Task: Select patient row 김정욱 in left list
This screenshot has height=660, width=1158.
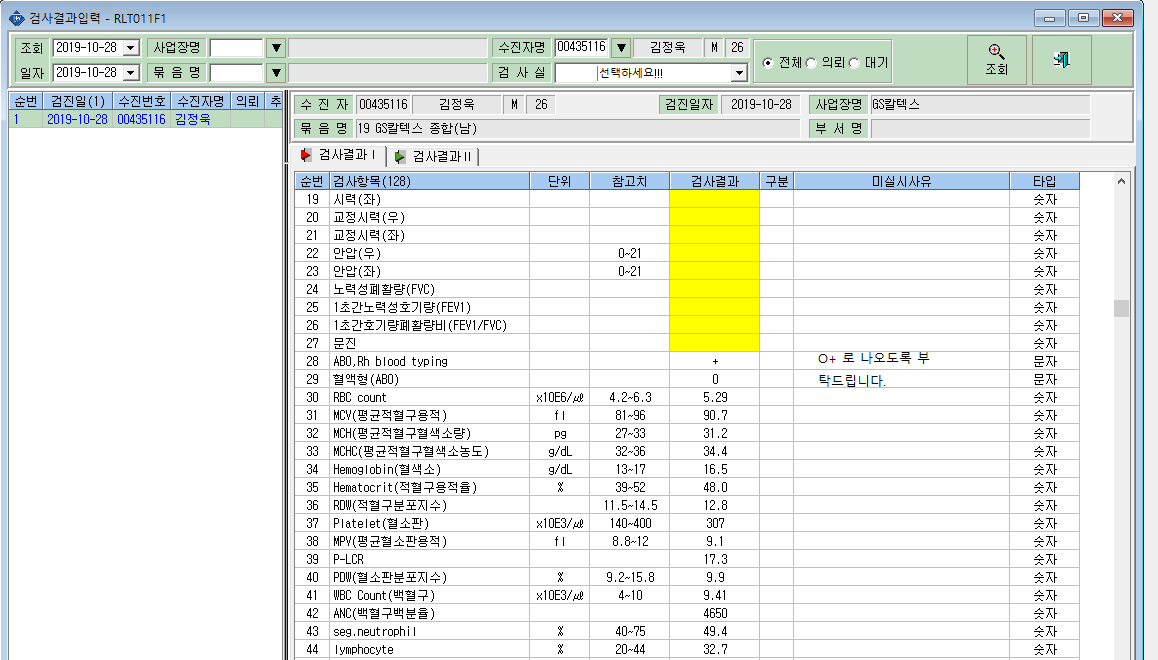Action: point(145,119)
